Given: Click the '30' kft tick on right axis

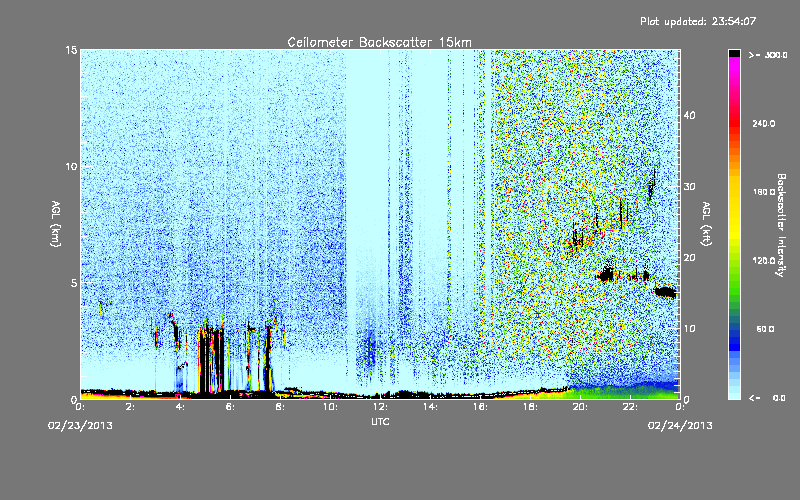Looking at the screenshot, I should tap(689, 187).
